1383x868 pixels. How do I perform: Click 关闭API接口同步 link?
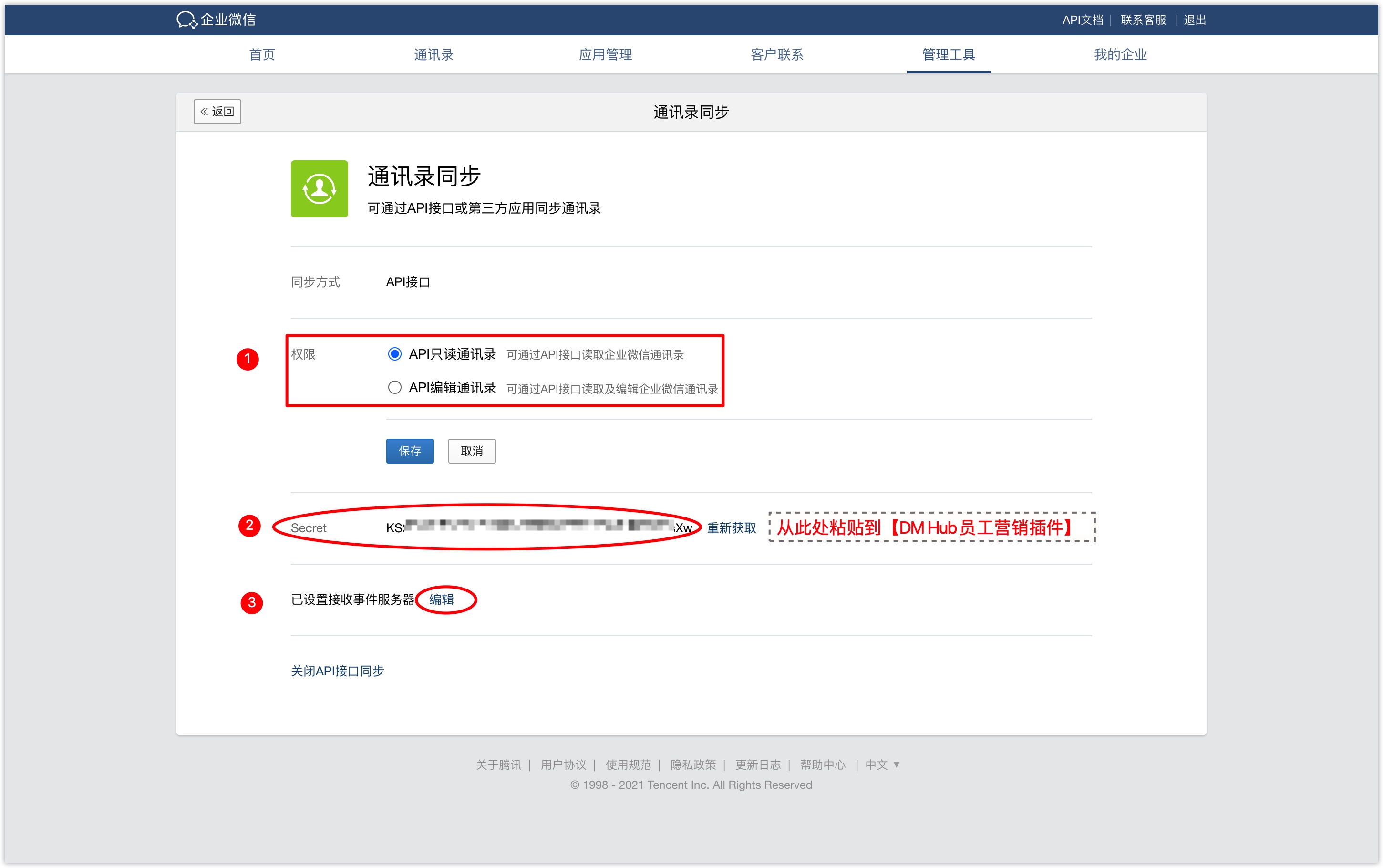tap(338, 671)
